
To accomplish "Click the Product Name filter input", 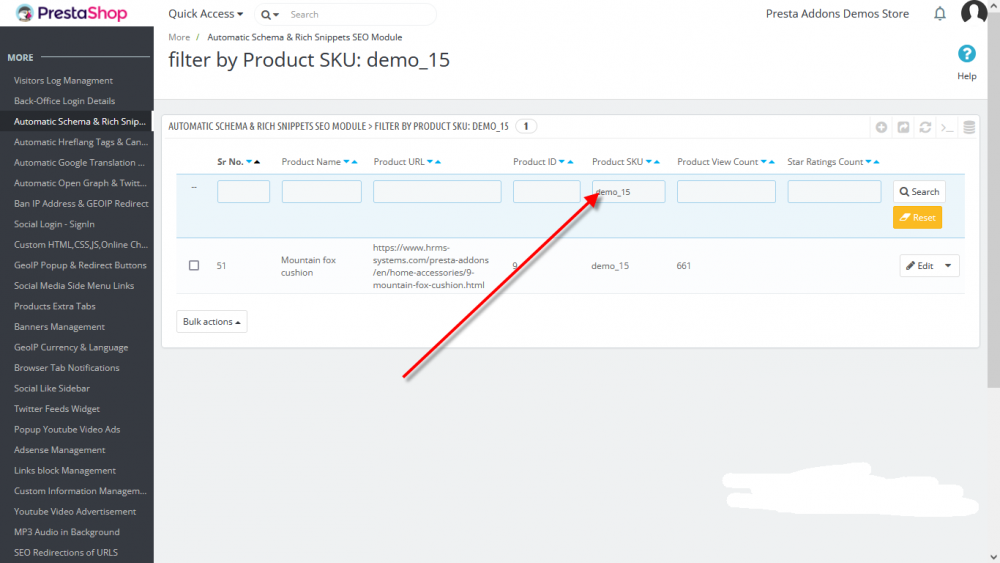I will pos(321,191).
